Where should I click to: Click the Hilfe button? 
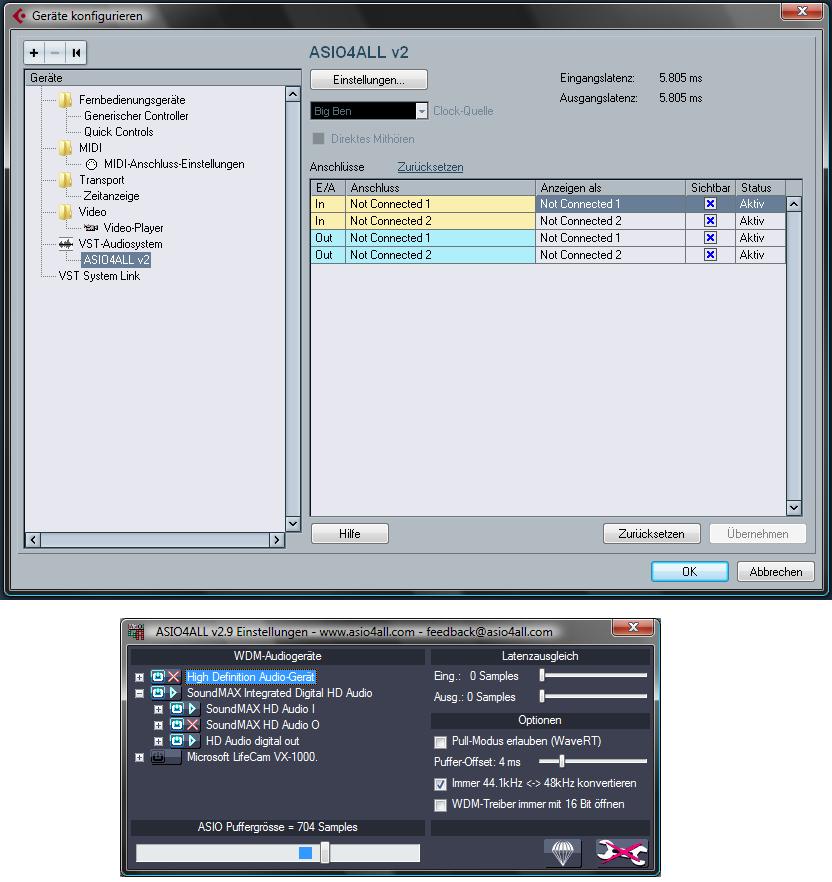click(x=350, y=534)
